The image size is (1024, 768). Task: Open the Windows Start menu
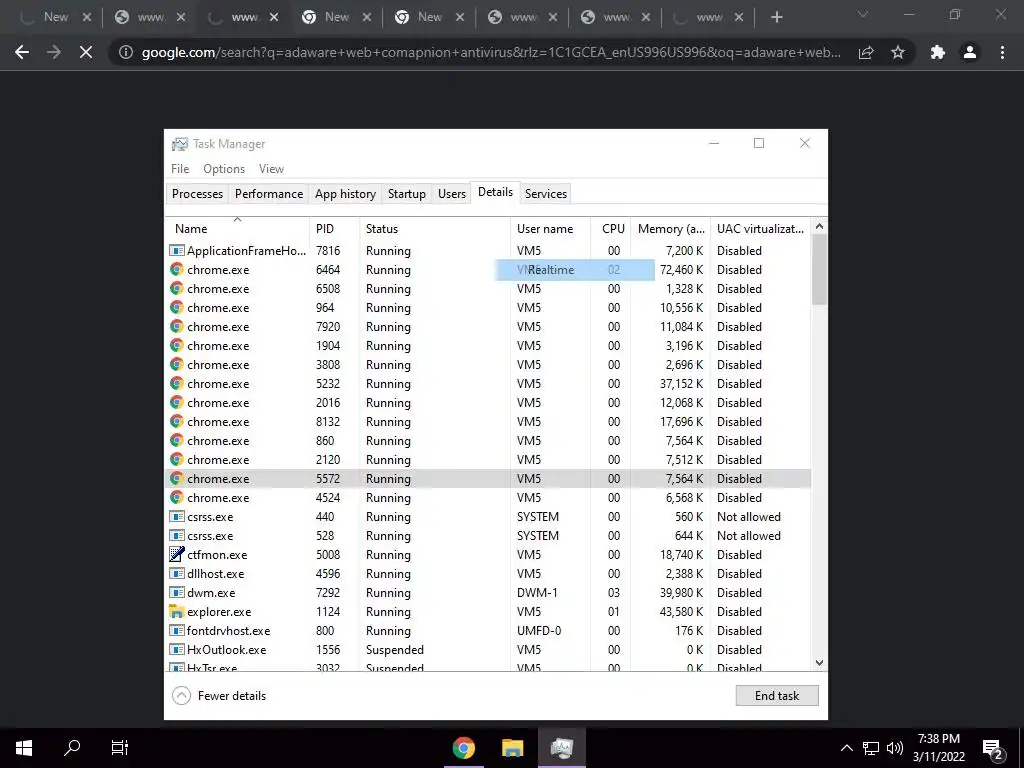tap(24, 748)
